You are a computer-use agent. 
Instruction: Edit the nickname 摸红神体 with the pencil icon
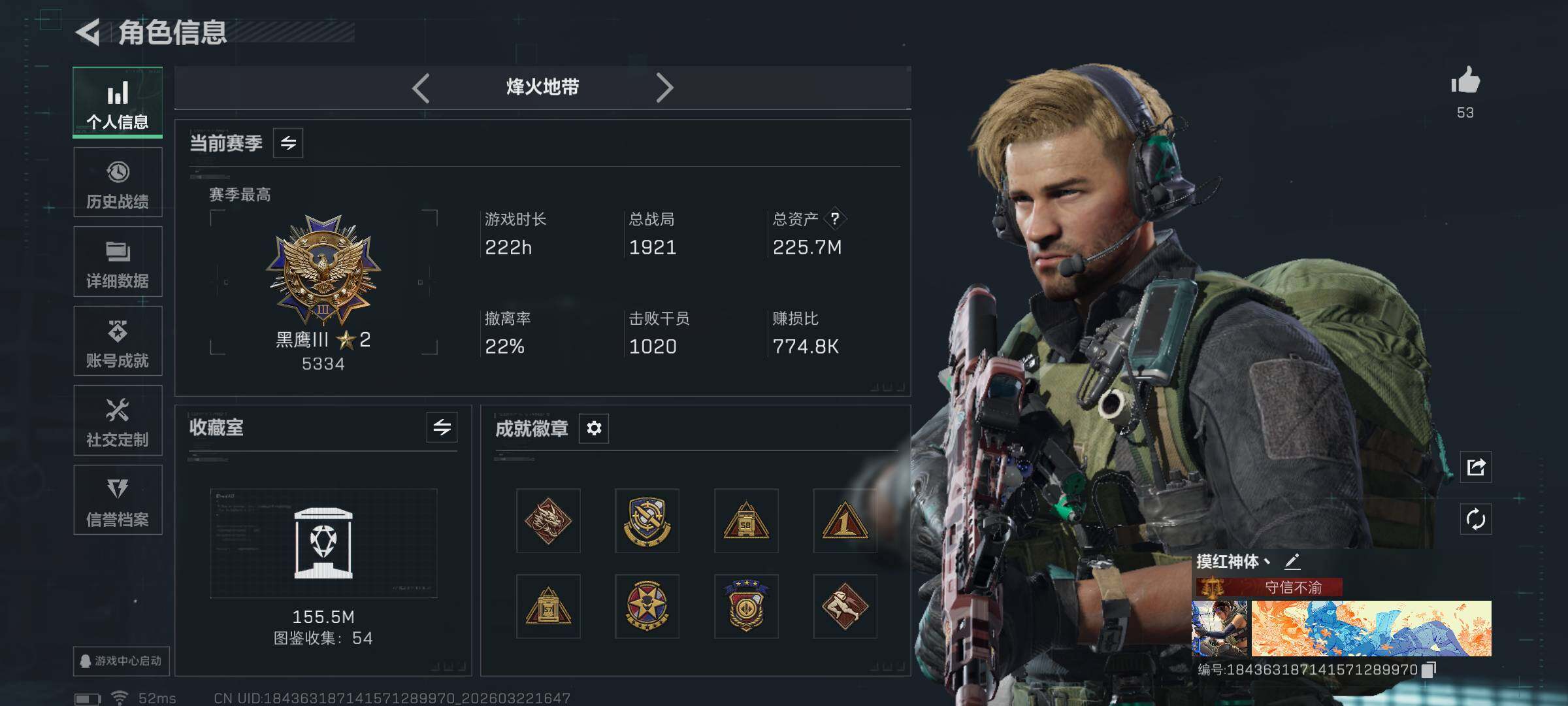tap(1292, 561)
